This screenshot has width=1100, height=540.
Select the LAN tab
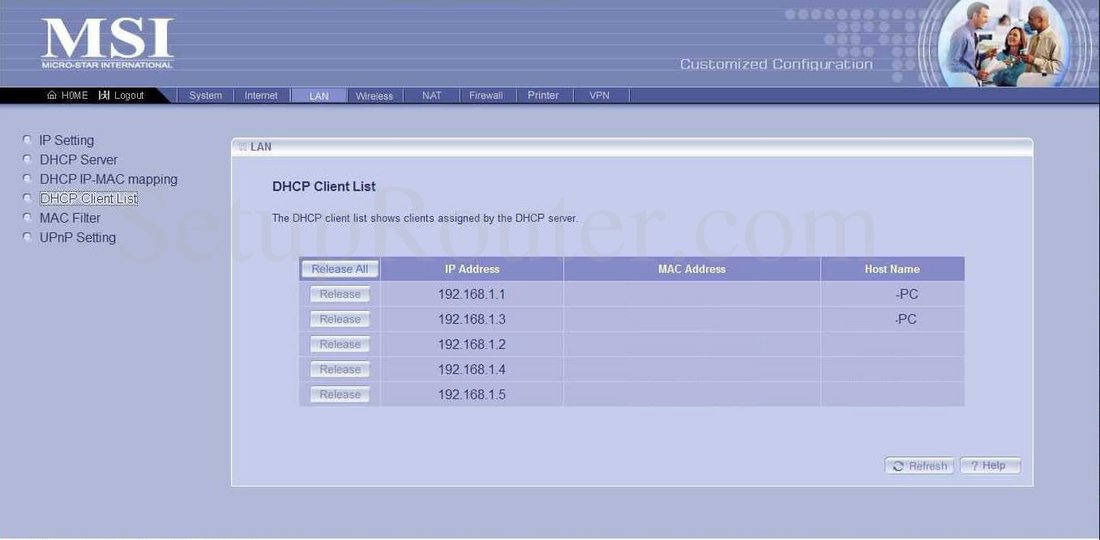tap(318, 95)
